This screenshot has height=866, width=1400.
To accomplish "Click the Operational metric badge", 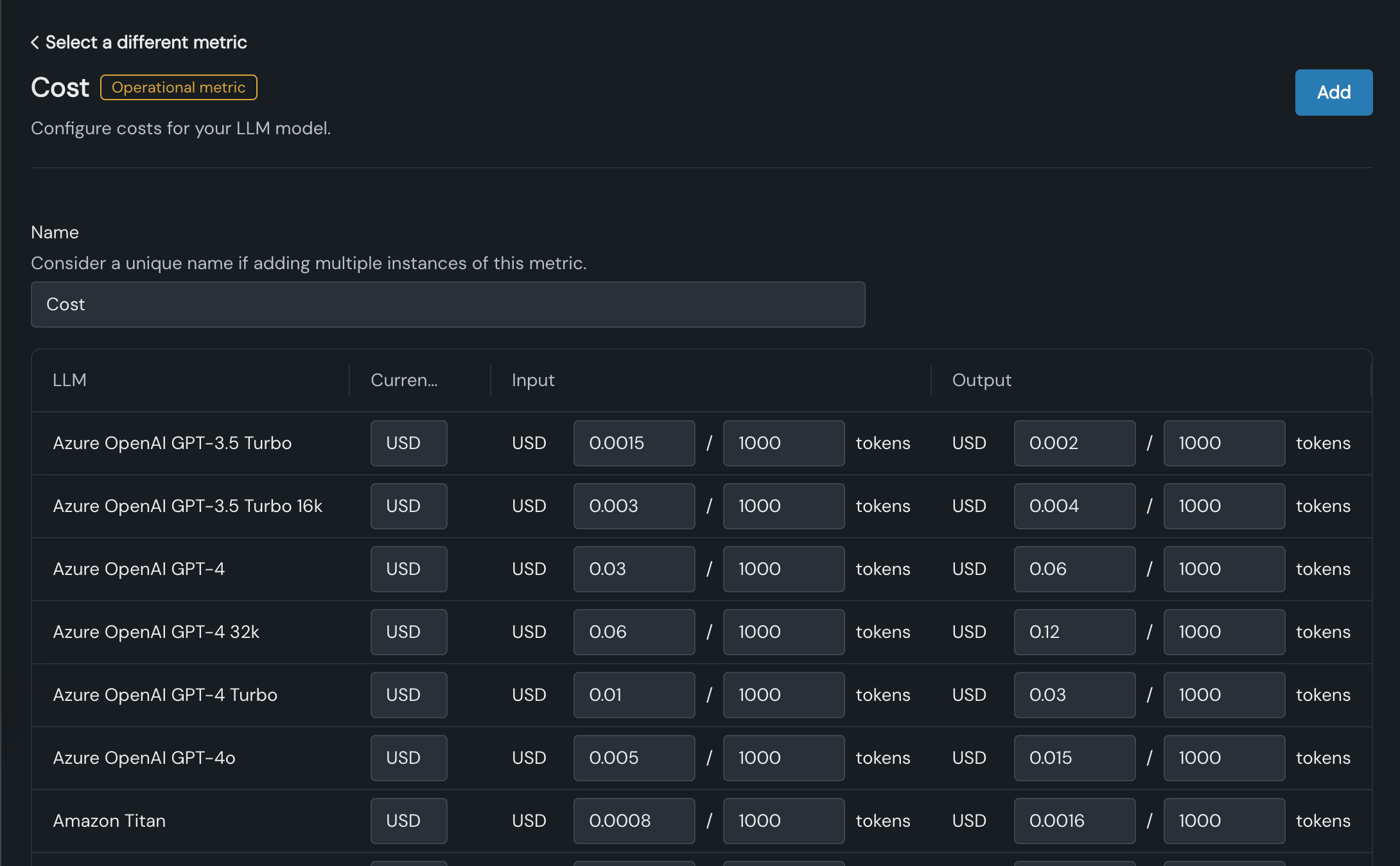I will tap(179, 87).
